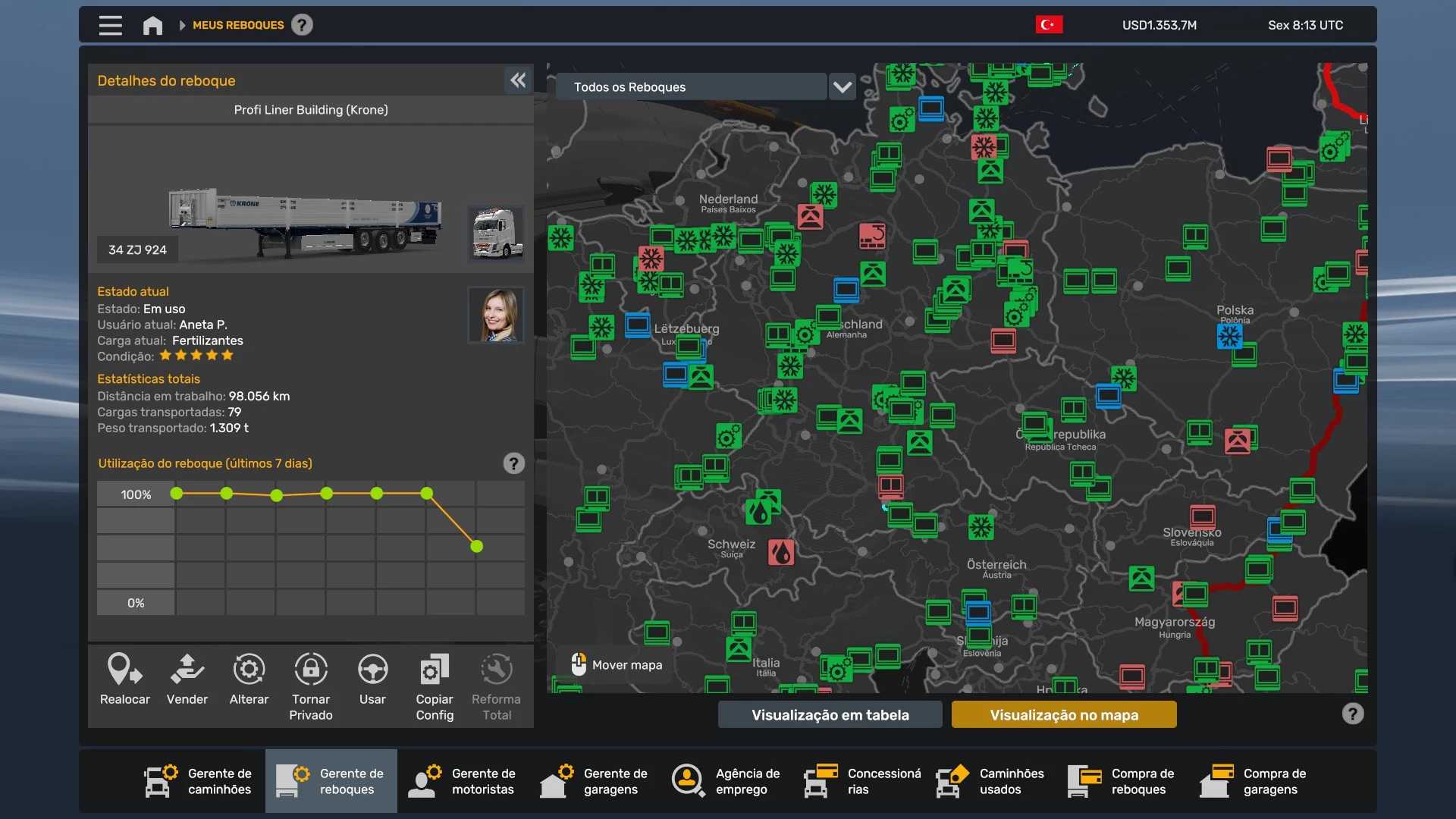
Task: Open the Todos os Reboques dropdown
Action: pyautogui.click(x=690, y=87)
